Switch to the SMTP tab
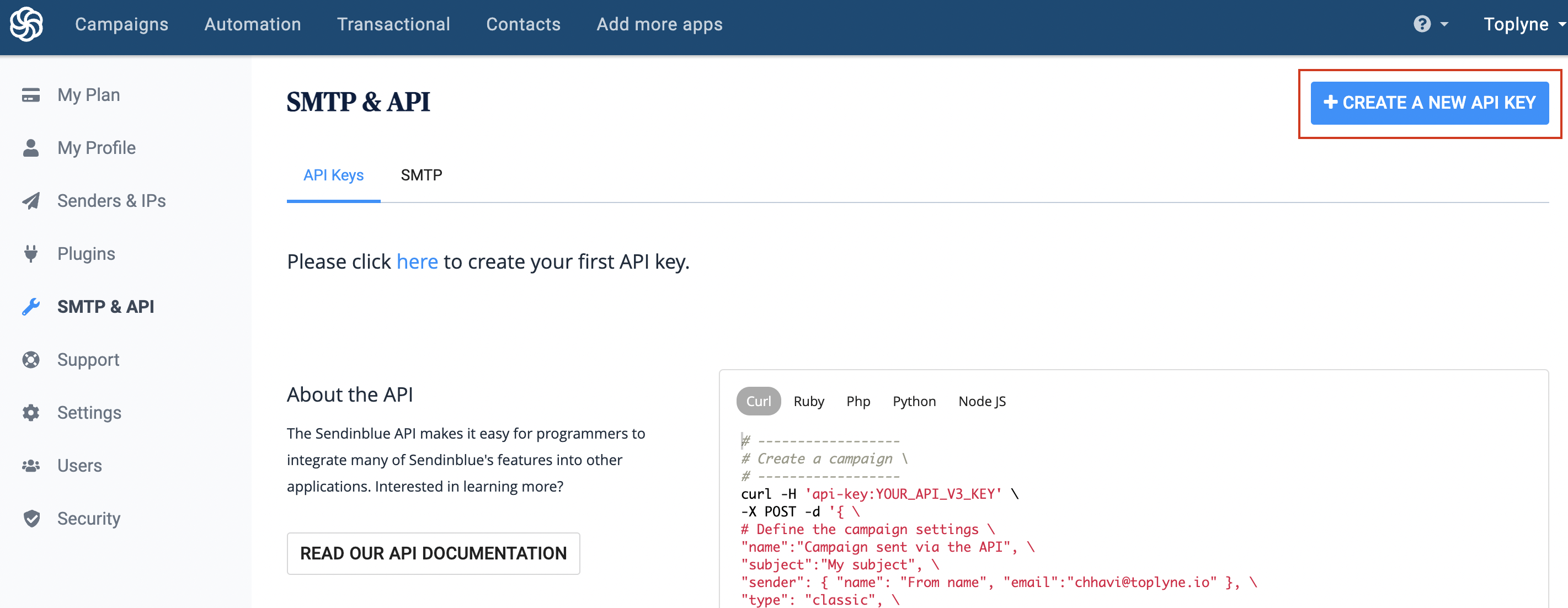Image resolution: width=1568 pixels, height=608 pixels. pyautogui.click(x=421, y=175)
